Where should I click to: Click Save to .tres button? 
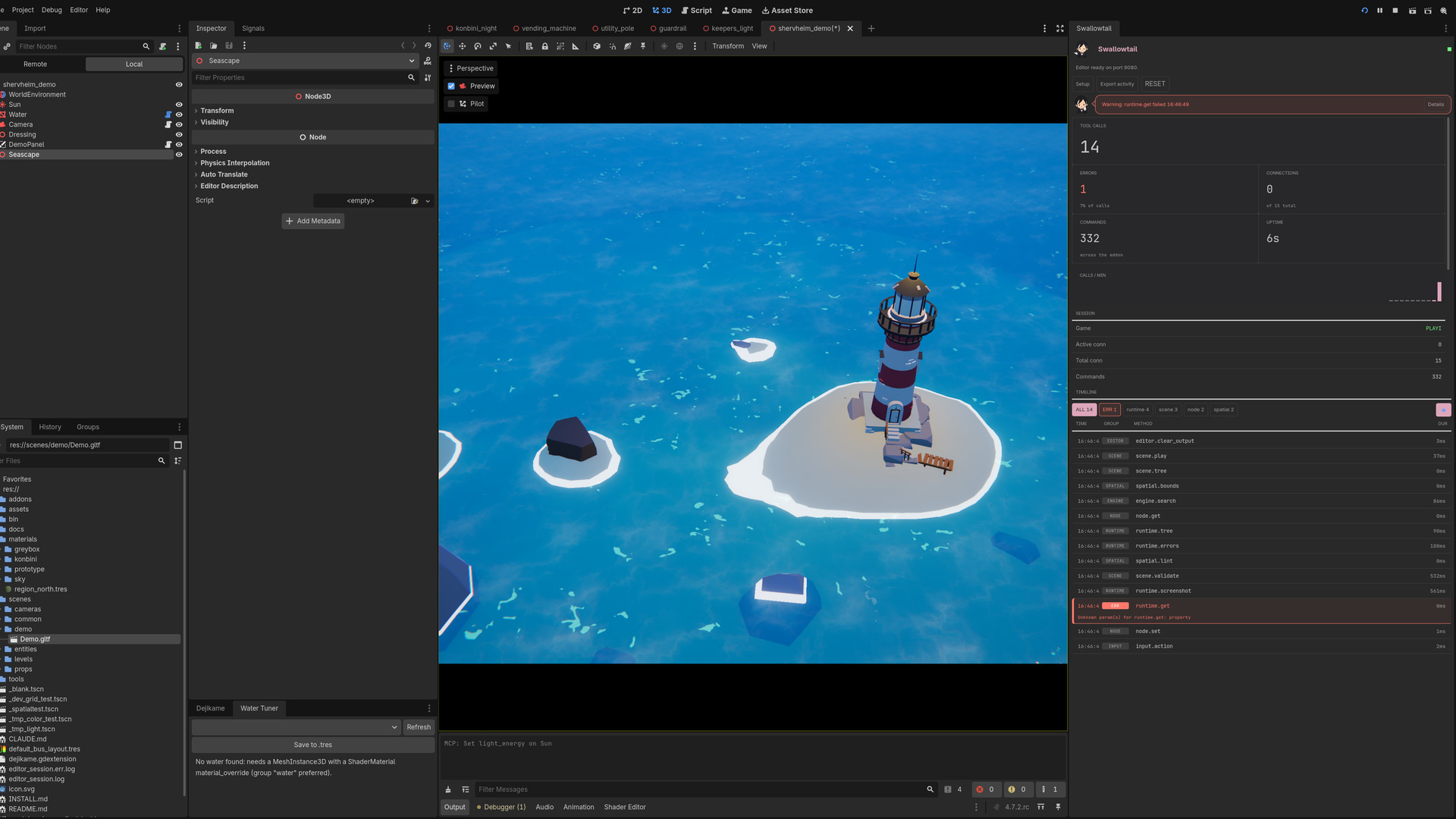312,745
